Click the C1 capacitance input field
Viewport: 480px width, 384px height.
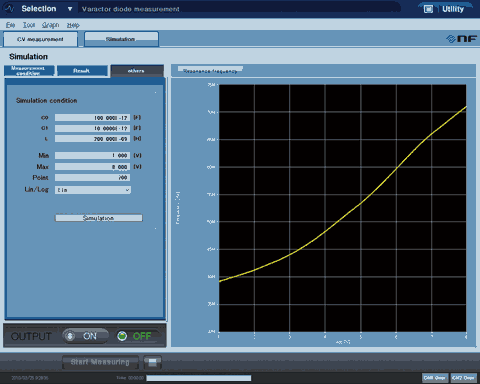92,128
